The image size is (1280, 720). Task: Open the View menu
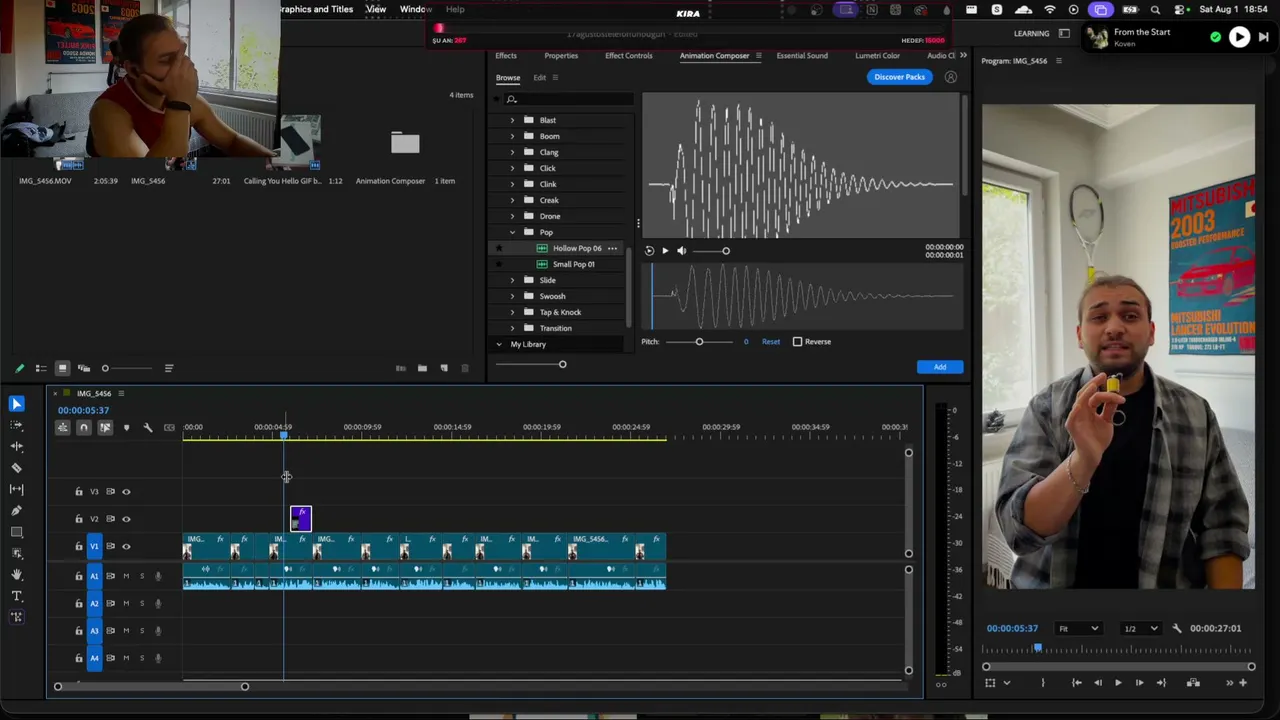(376, 9)
